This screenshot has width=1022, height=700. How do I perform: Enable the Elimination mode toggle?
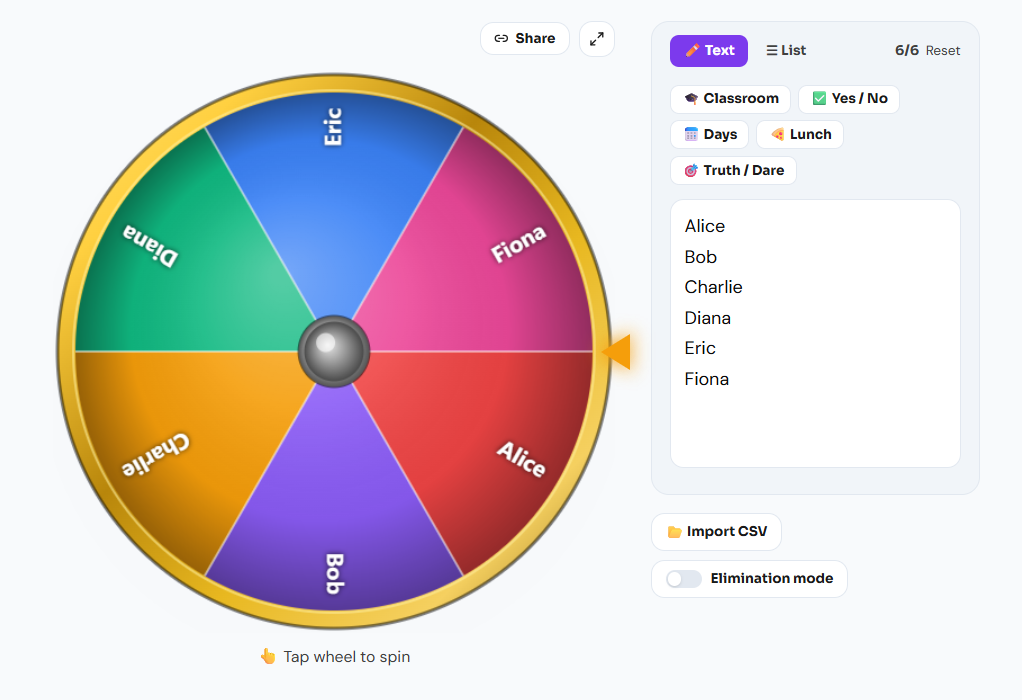point(684,579)
